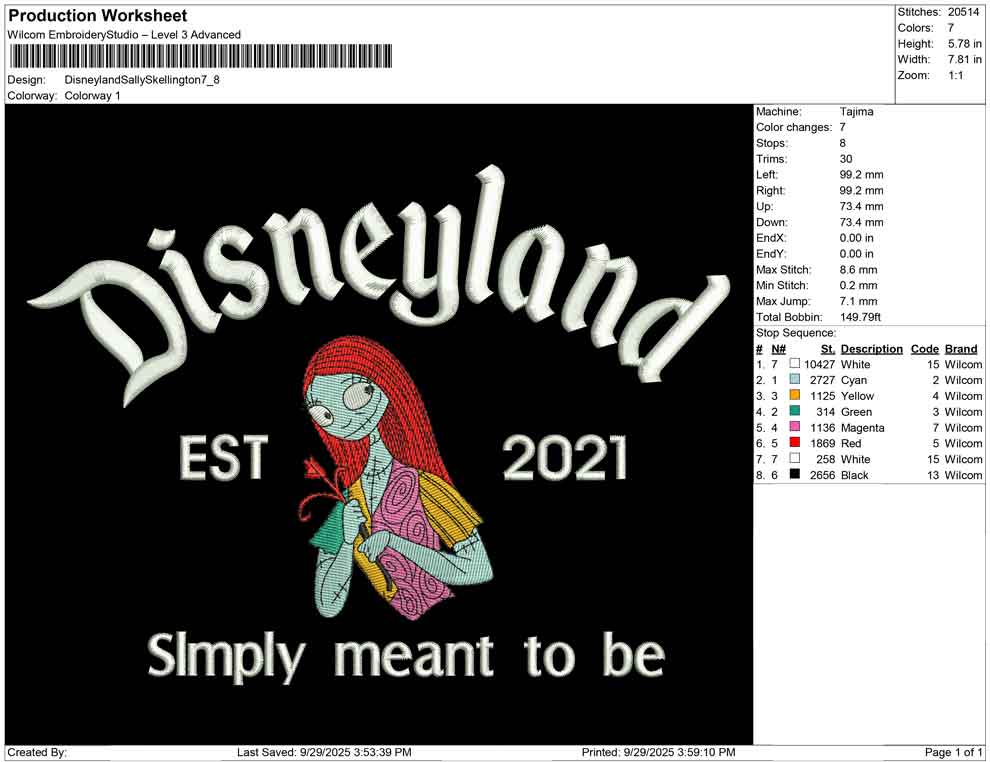Click the green color swatch in stop sequence

tap(794, 411)
